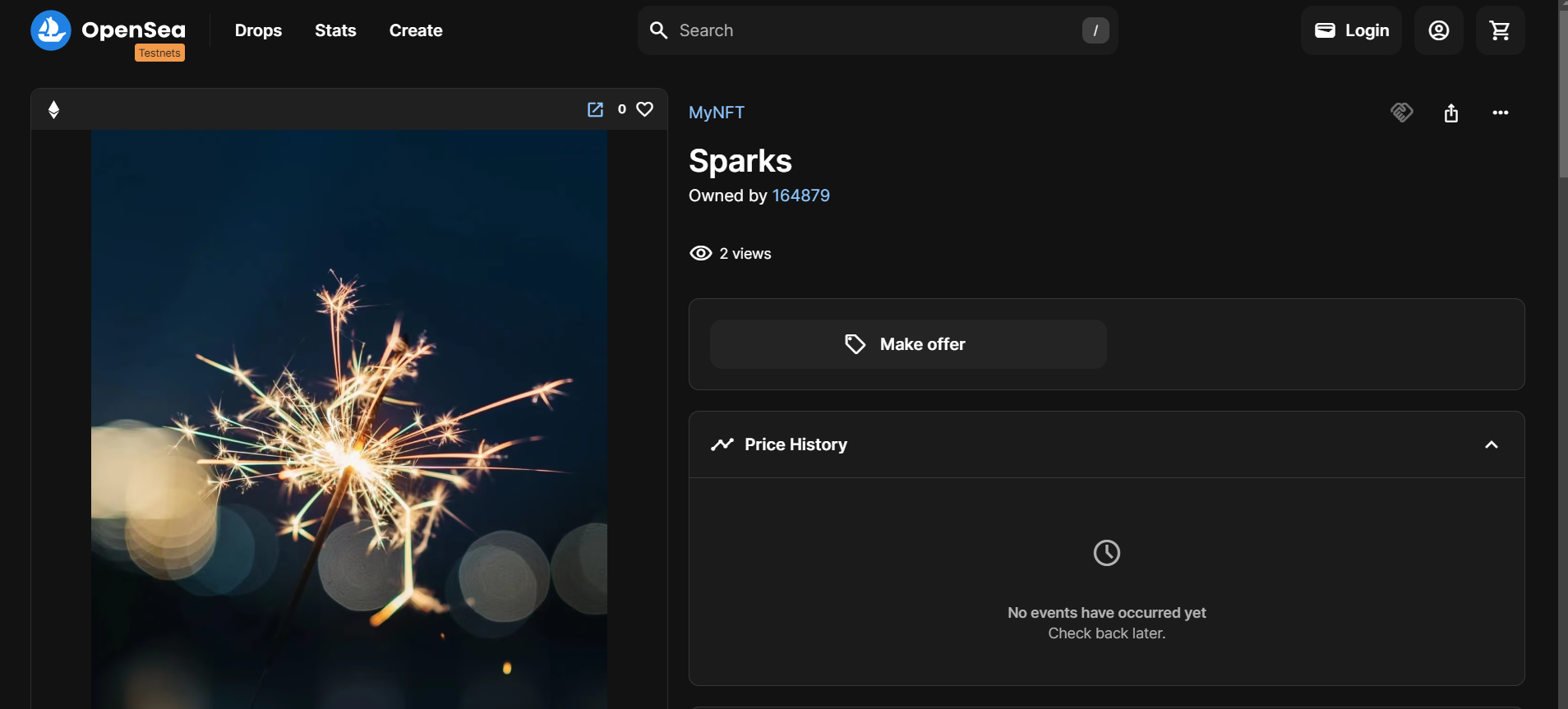The width and height of the screenshot is (1568, 709).
Task: Collapse the Price History section
Action: [x=1492, y=444]
